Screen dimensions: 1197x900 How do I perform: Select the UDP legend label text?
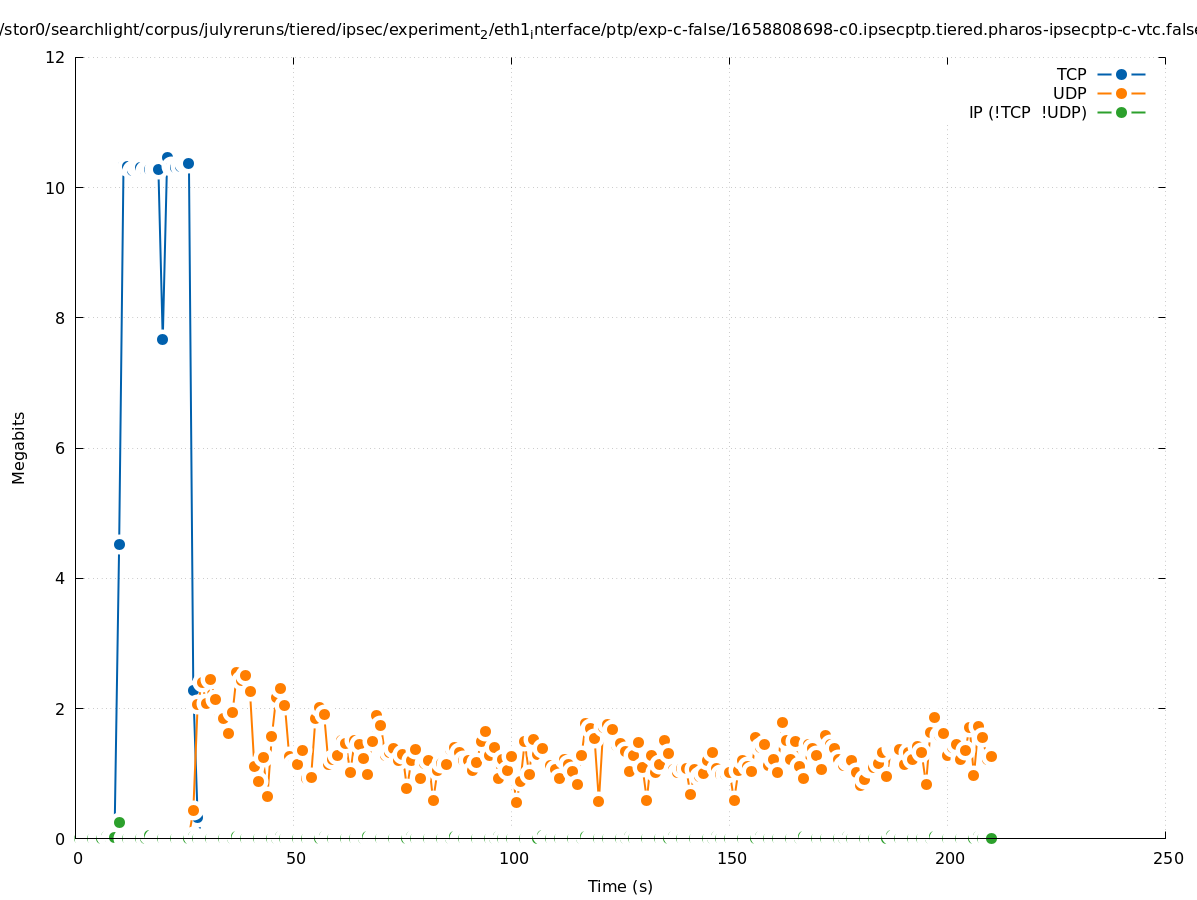coord(1069,93)
